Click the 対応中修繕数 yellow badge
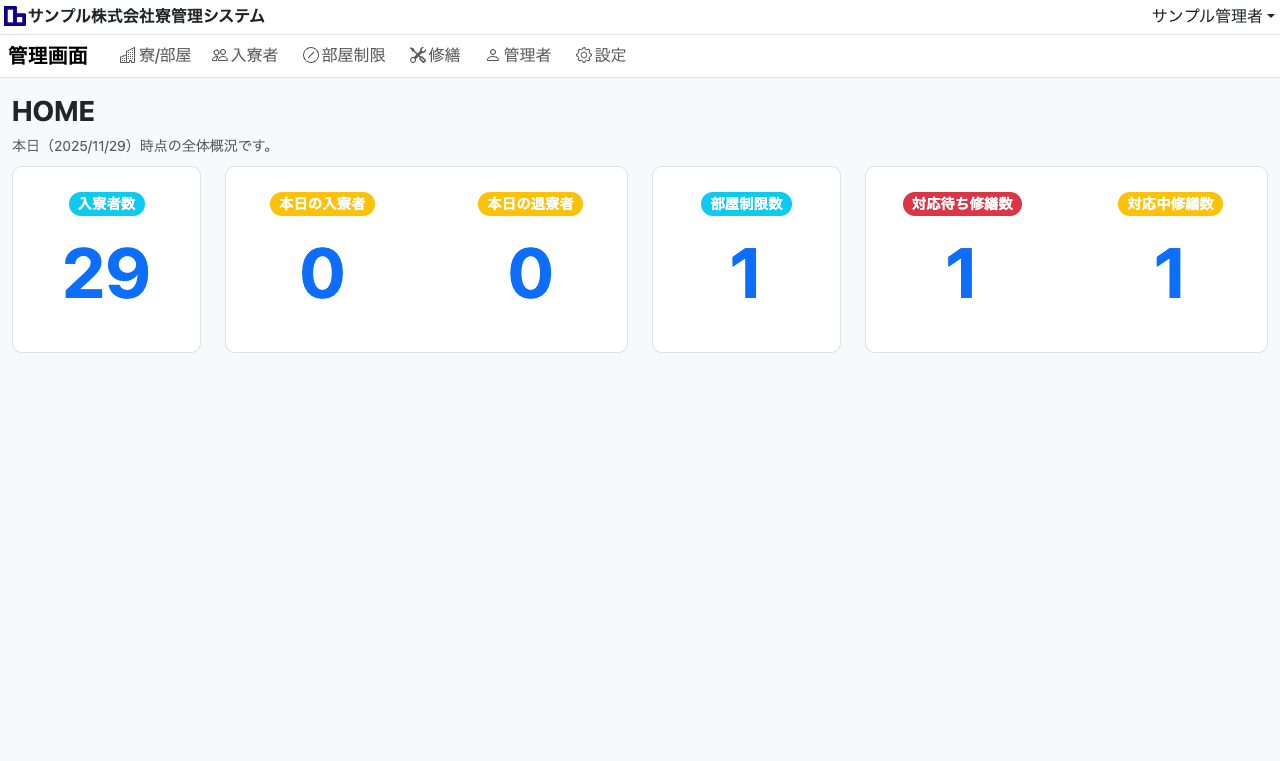The image size is (1280, 761). [1170, 204]
